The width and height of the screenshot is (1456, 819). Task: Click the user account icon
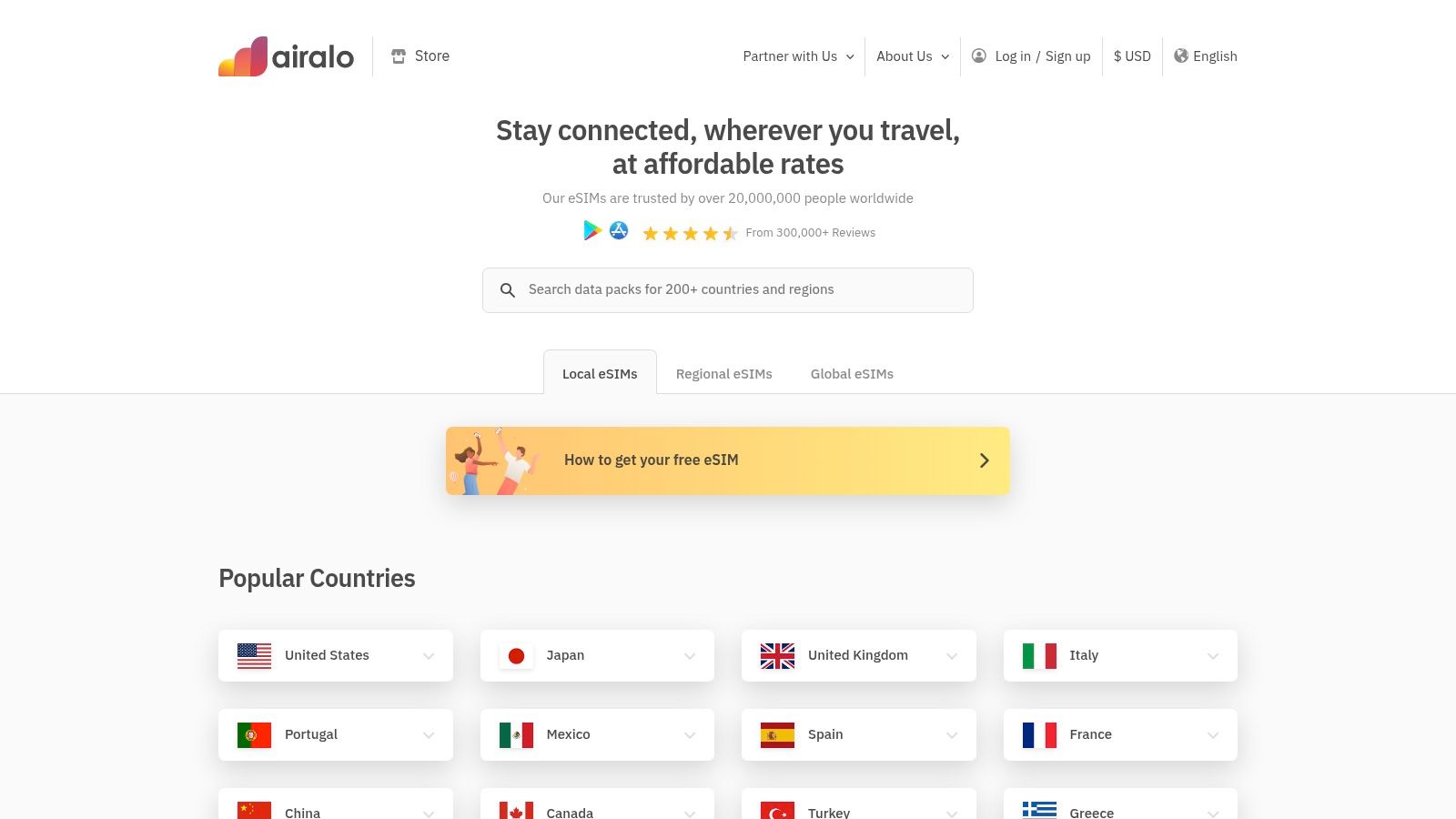click(x=979, y=56)
